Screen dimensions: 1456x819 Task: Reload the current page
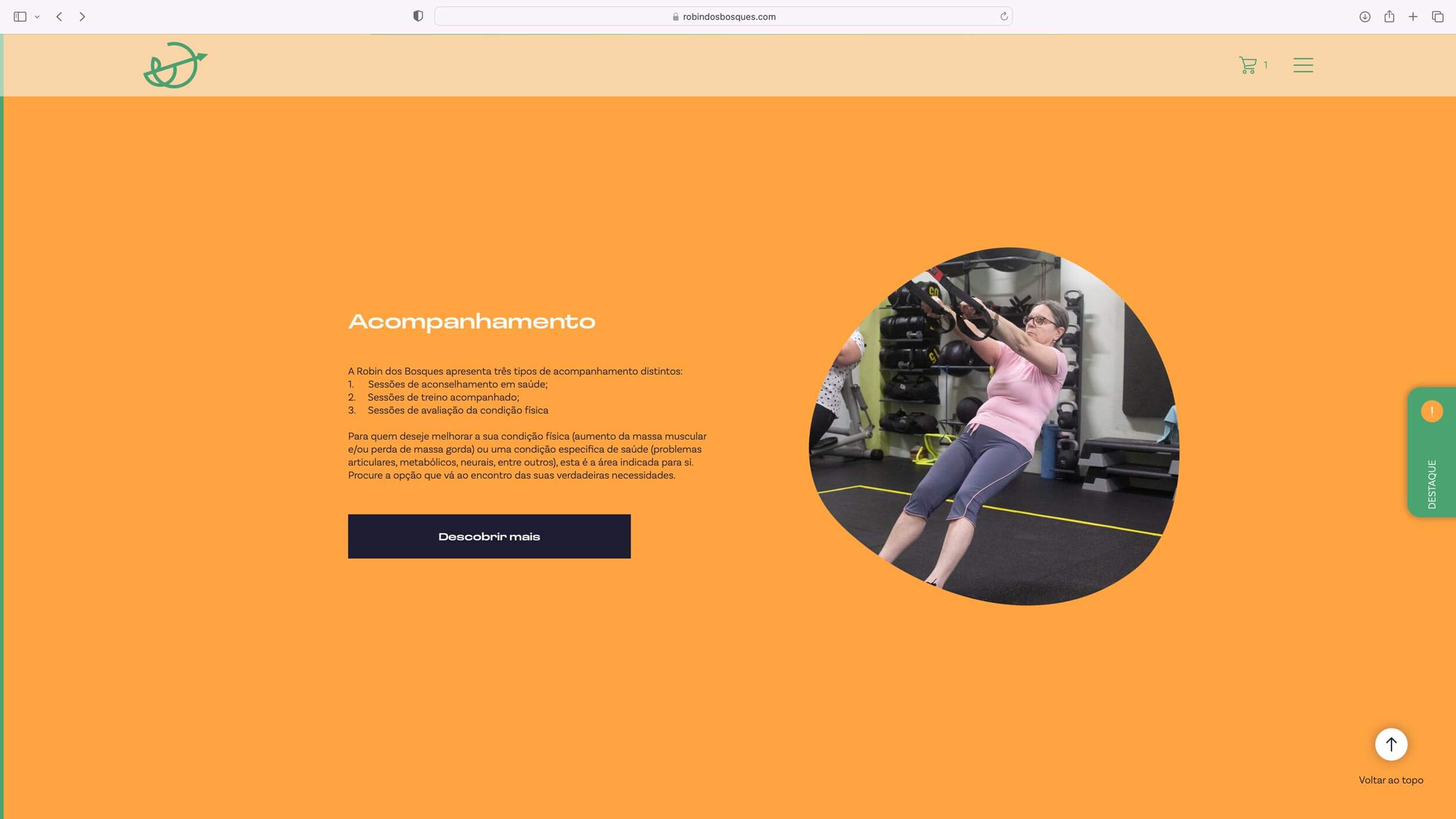[1003, 16]
